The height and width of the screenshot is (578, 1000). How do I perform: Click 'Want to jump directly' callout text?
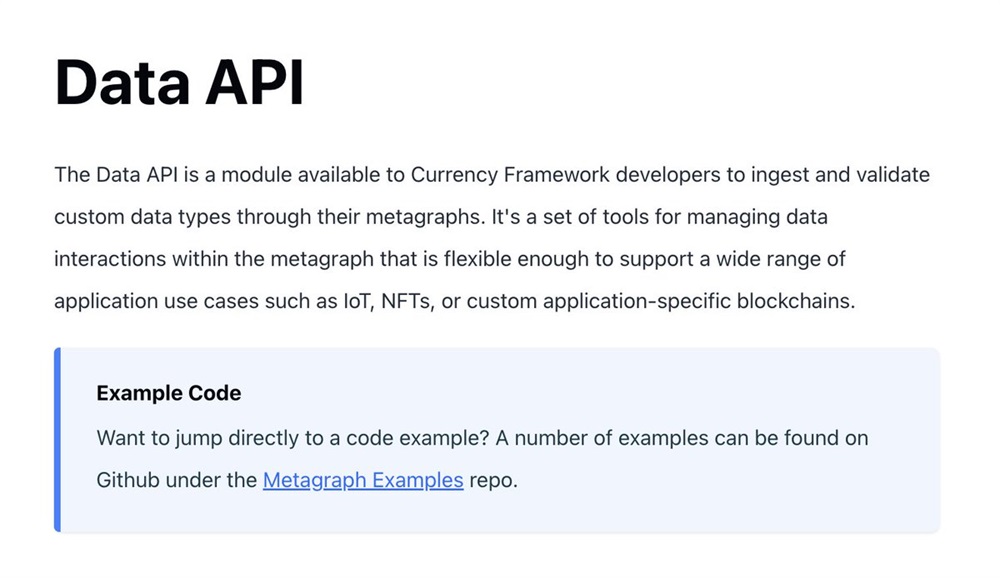pos(187,438)
